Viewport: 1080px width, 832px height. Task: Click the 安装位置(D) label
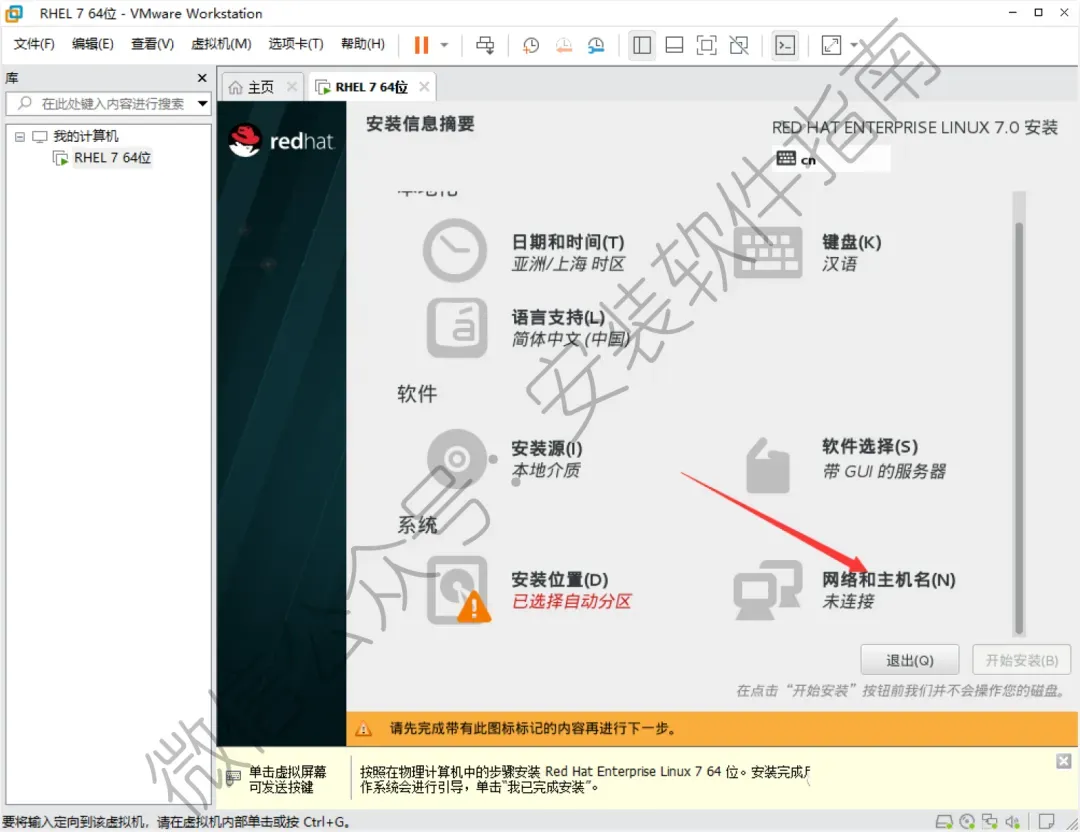coord(559,580)
